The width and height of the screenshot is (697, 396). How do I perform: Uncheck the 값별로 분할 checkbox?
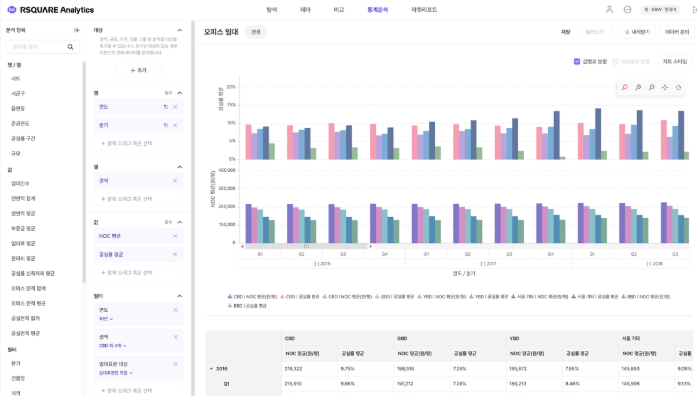pos(577,61)
